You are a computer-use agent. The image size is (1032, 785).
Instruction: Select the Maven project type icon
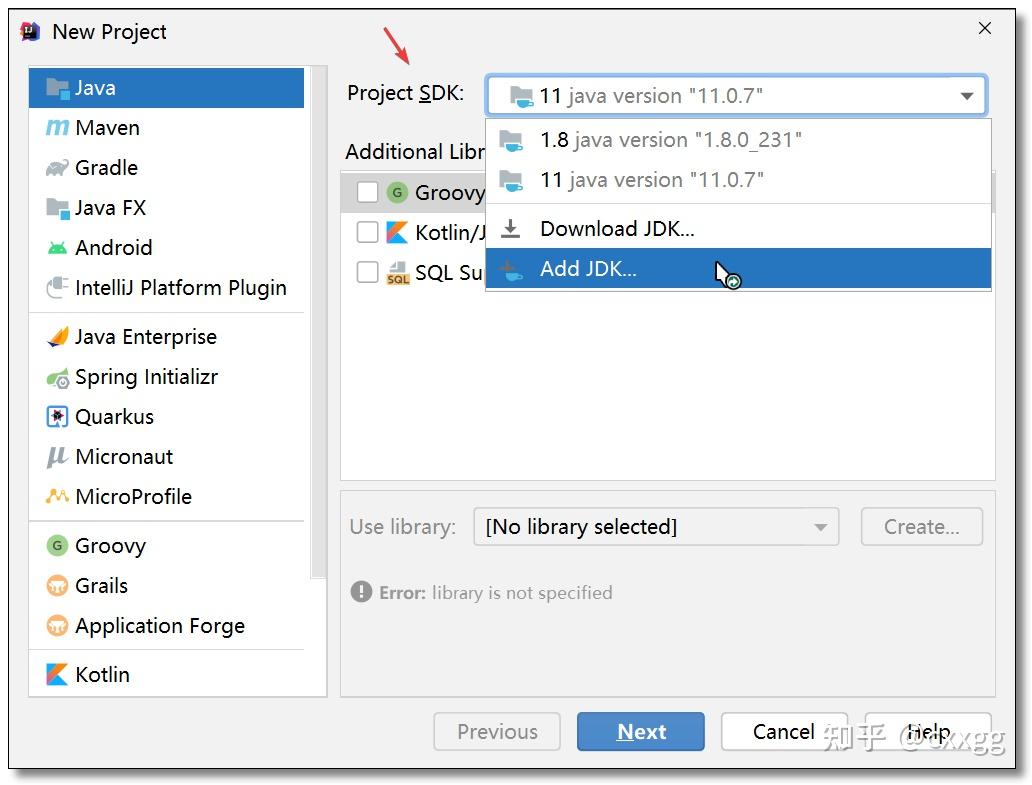pyautogui.click(x=58, y=128)
